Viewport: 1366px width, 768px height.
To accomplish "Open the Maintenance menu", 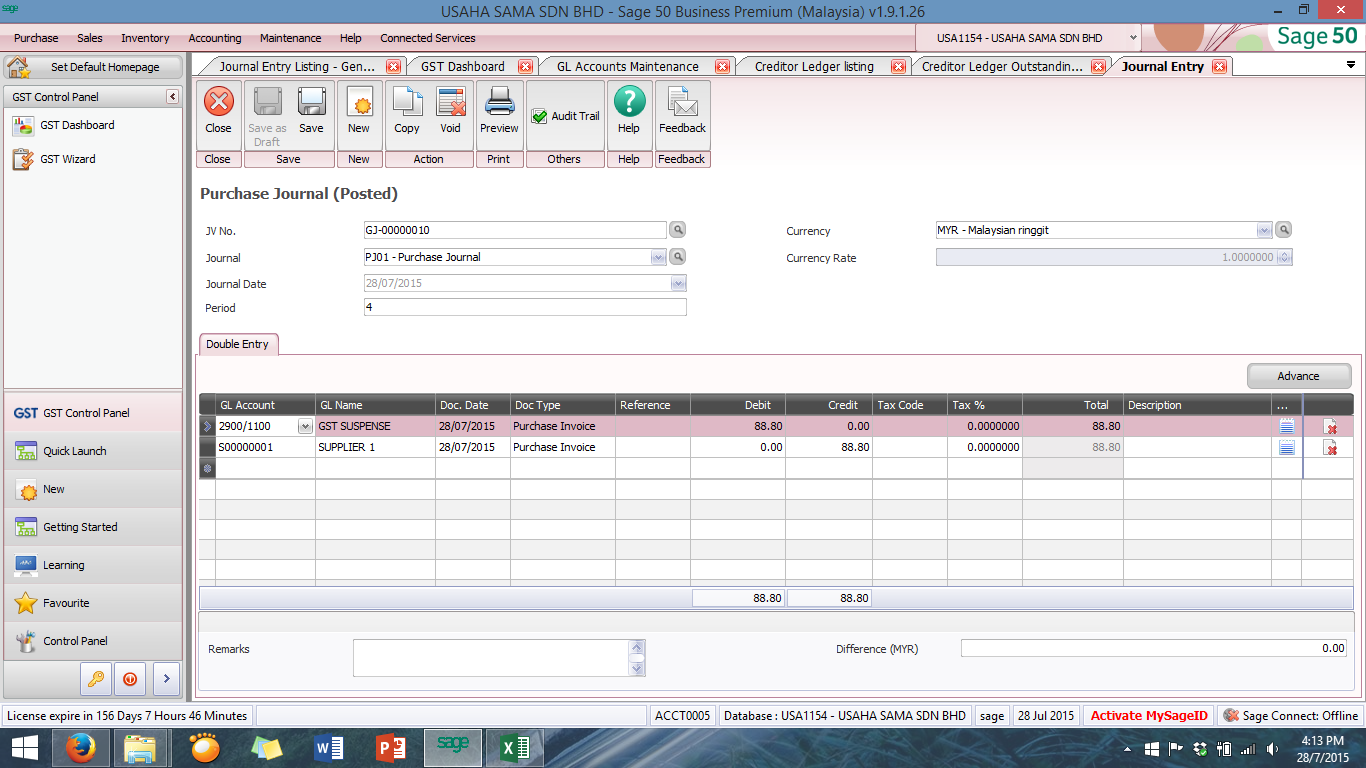I will tap(291, 38).
